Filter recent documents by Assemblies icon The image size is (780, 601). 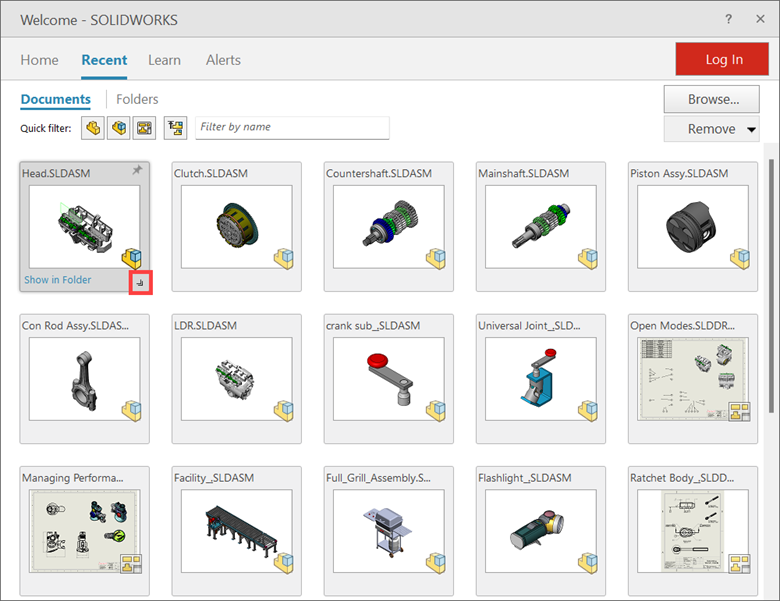point(119,128)
